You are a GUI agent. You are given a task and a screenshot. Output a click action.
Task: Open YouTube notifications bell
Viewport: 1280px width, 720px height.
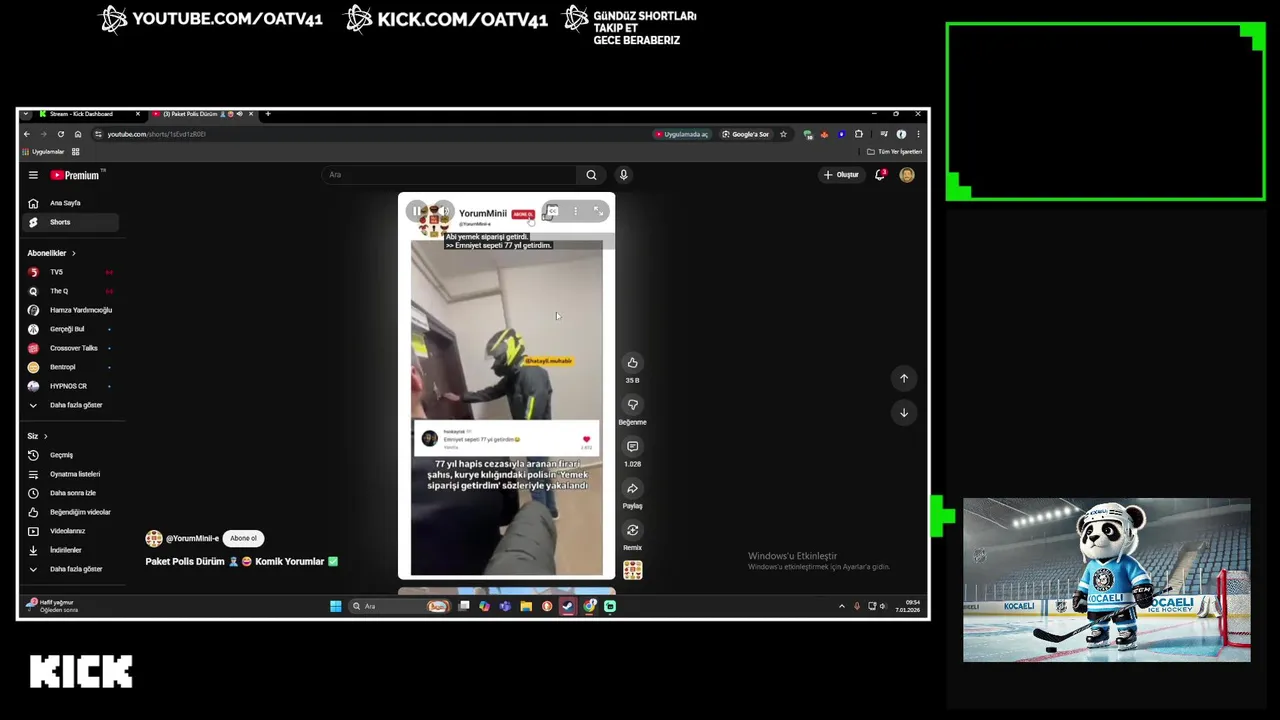880,175
